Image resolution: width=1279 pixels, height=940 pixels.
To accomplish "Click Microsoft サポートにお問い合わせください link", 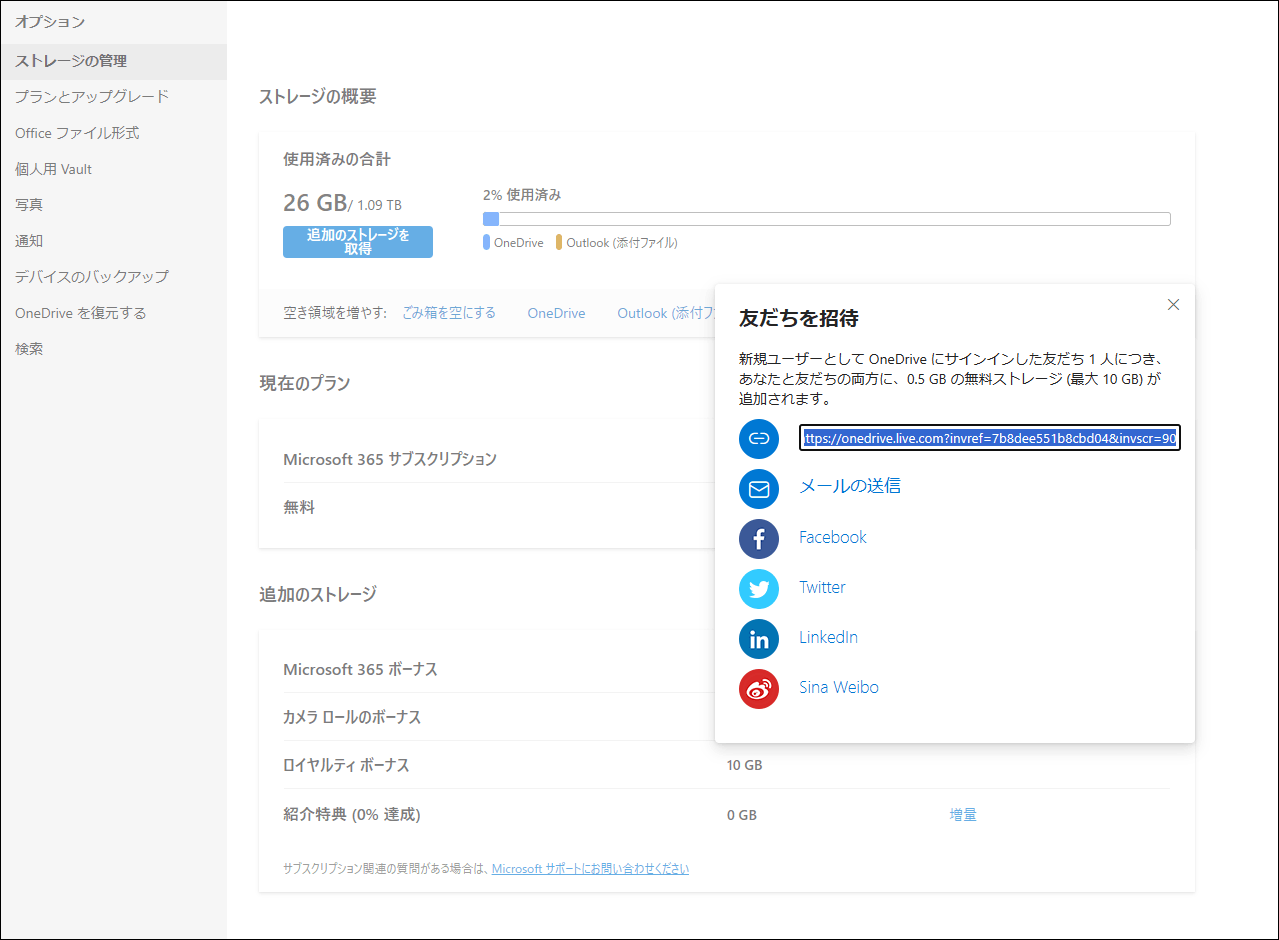I will [x=590, y=869].
